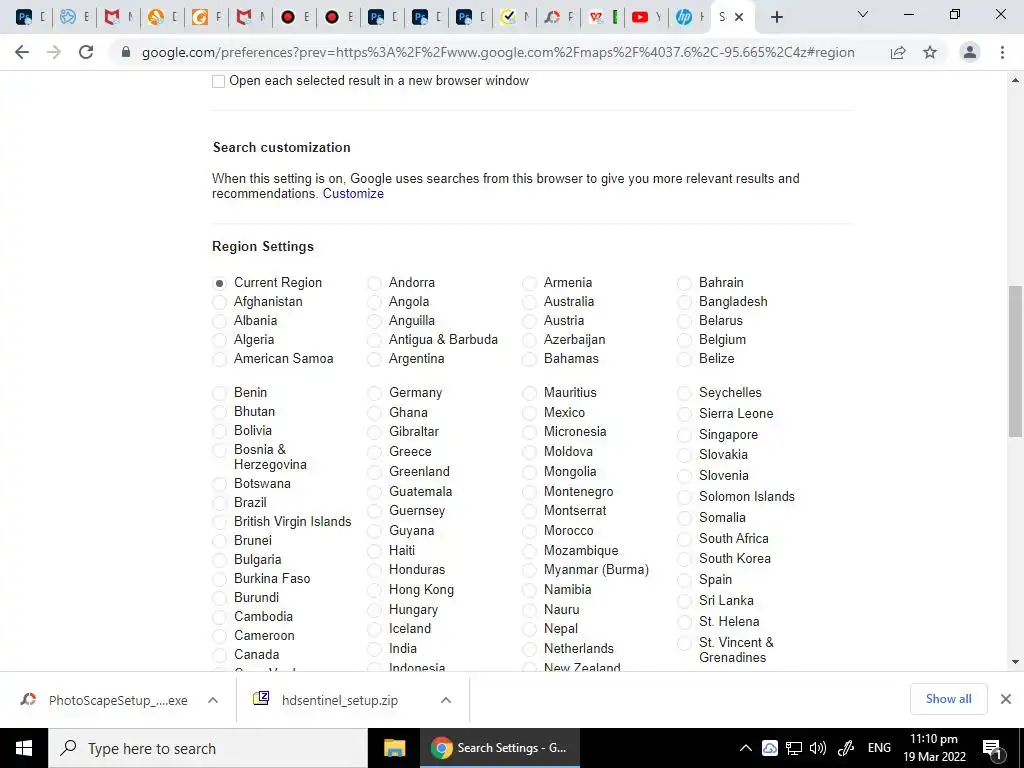Tick Open each result in new window
This screenshot has height=768, width=1024.
219,81
